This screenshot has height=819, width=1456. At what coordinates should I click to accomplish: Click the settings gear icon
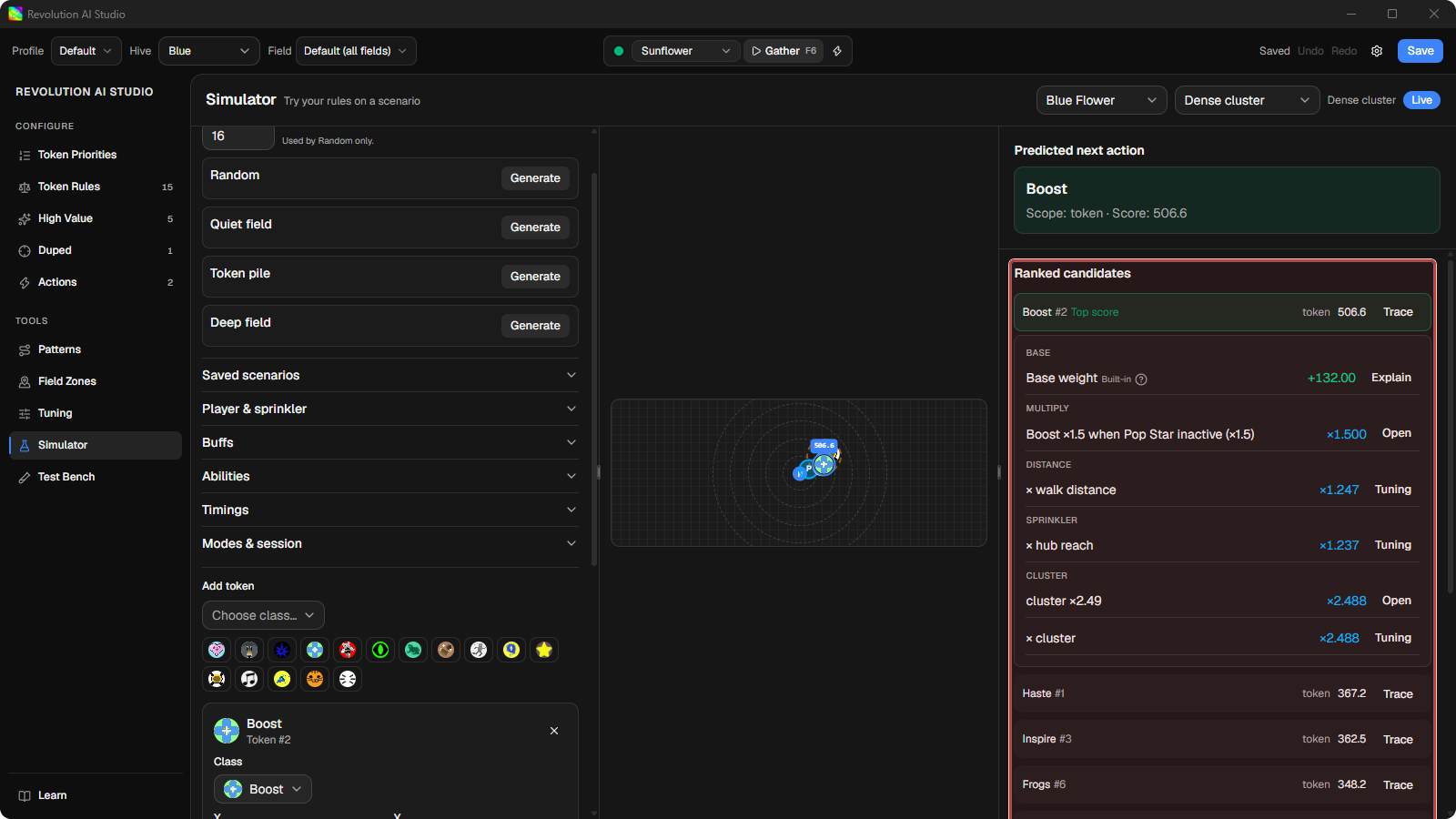click(1377, 51)
